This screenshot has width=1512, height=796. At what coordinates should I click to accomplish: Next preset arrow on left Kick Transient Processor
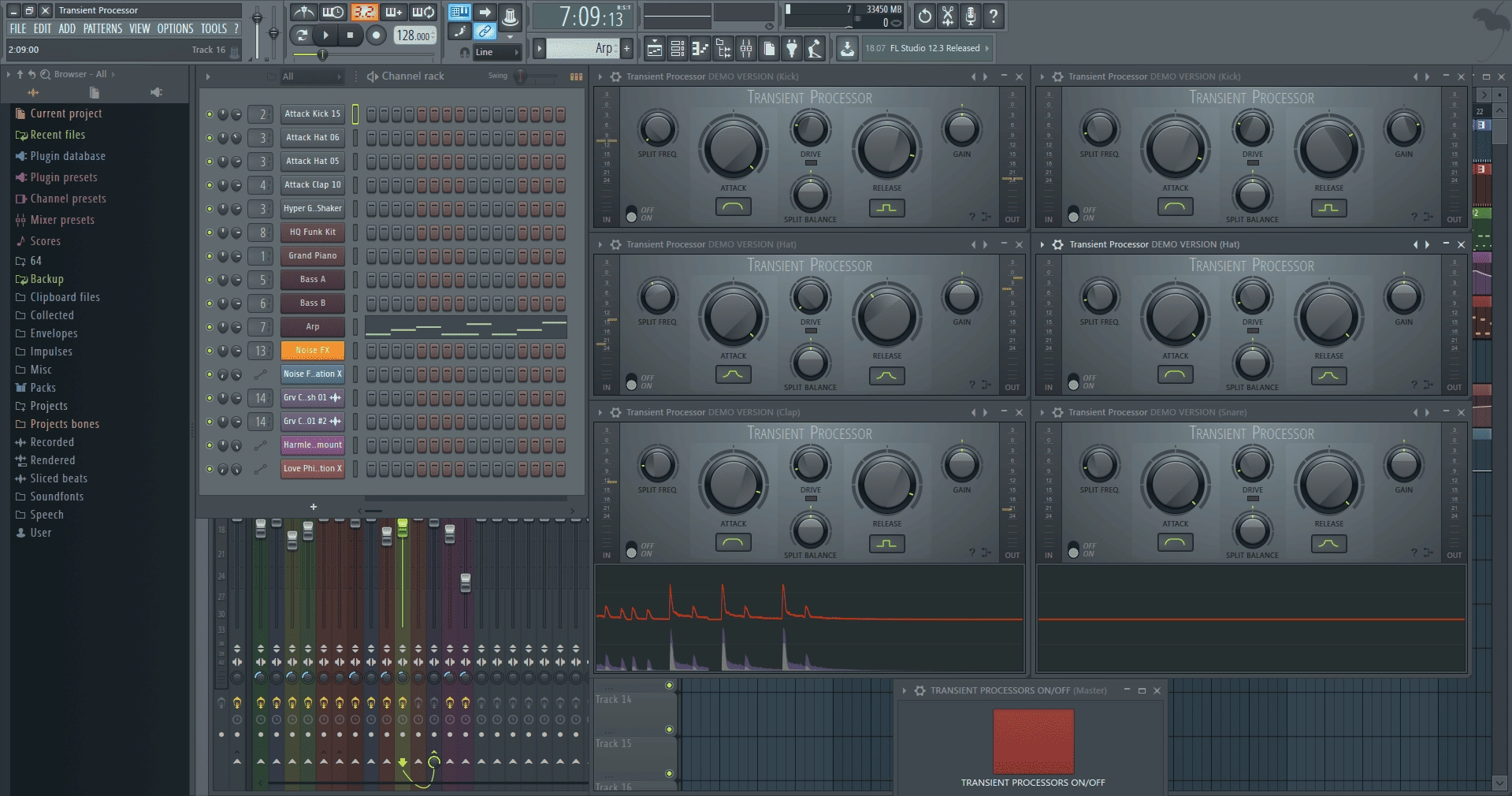click(x=985, y=76)
